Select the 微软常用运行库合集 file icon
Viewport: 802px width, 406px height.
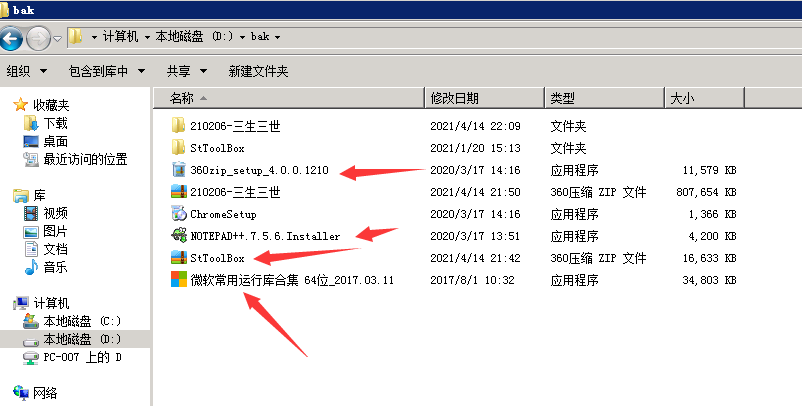[x=179, y=280]
